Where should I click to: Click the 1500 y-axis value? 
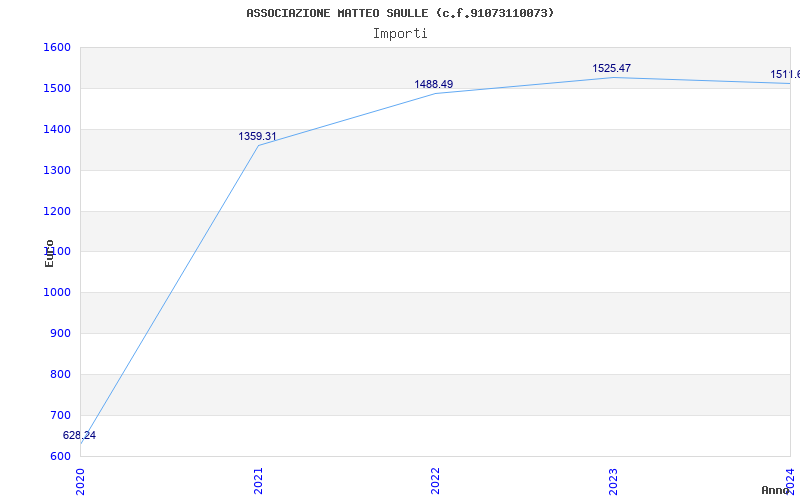tap(57, 89)
